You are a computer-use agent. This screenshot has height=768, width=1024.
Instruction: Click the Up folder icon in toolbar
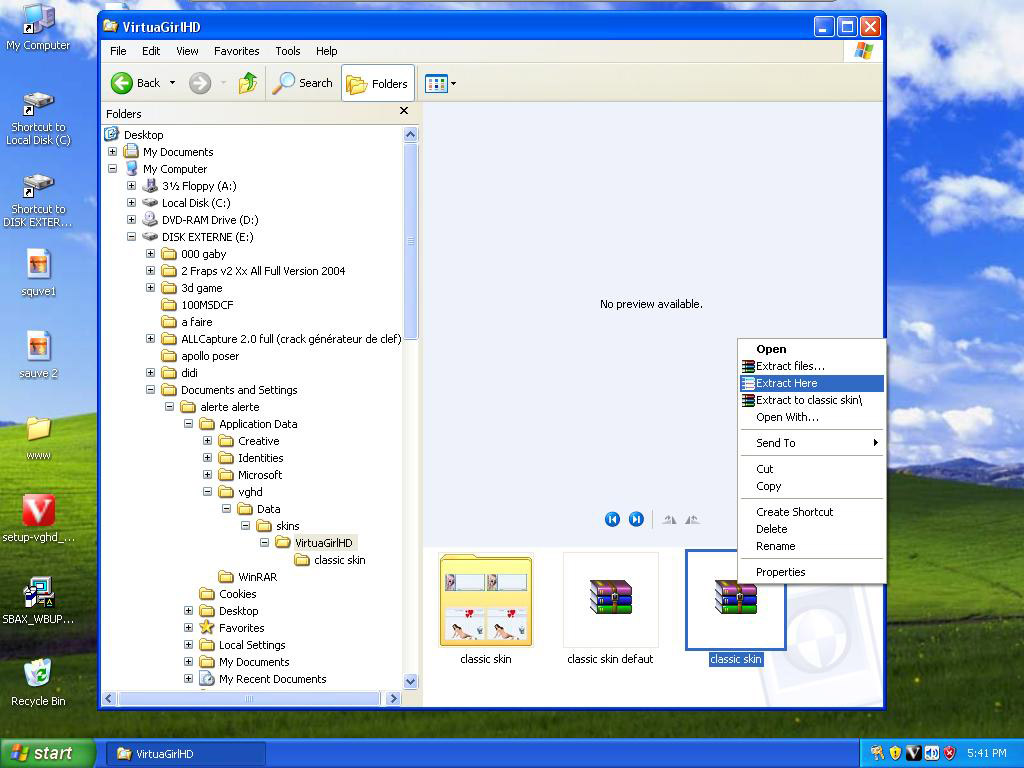(248, 83)
